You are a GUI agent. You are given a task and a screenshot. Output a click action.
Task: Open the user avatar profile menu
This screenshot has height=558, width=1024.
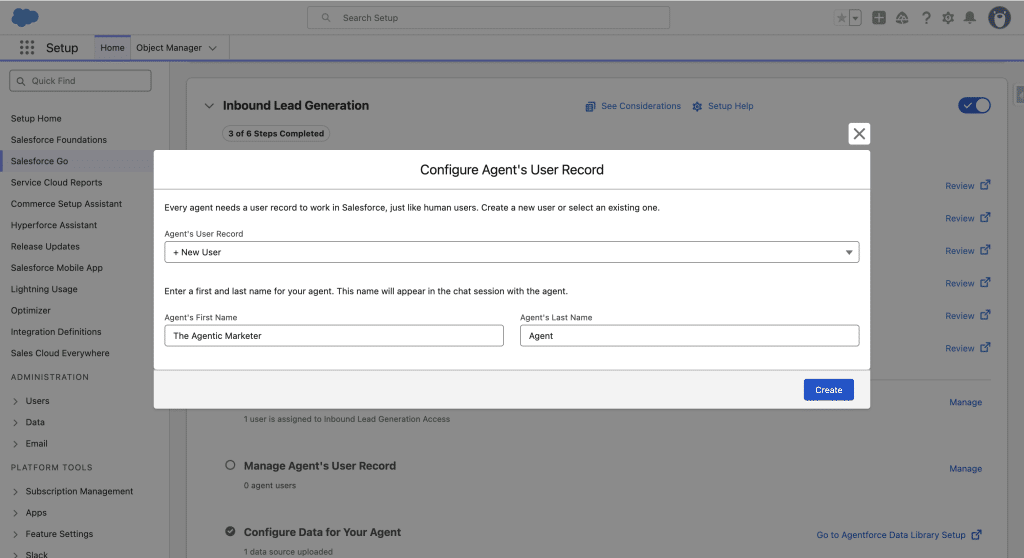coord(998,18)
